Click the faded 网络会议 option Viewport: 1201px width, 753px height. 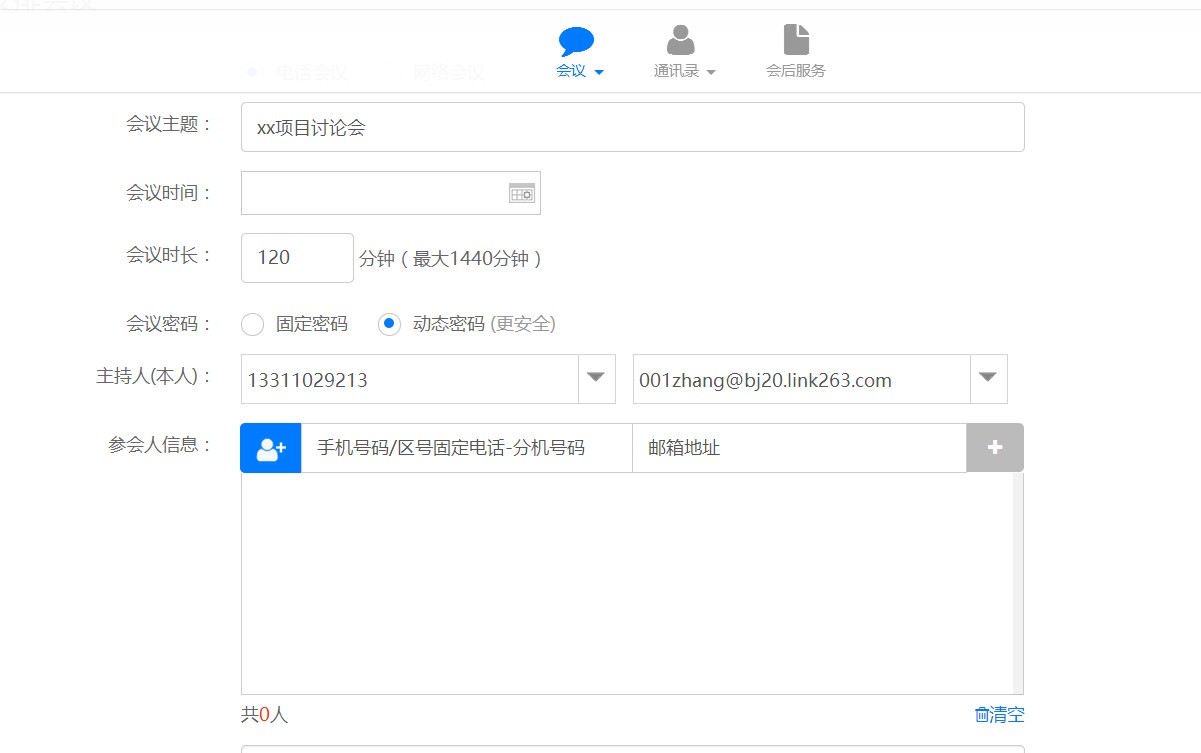coord(448,72)
